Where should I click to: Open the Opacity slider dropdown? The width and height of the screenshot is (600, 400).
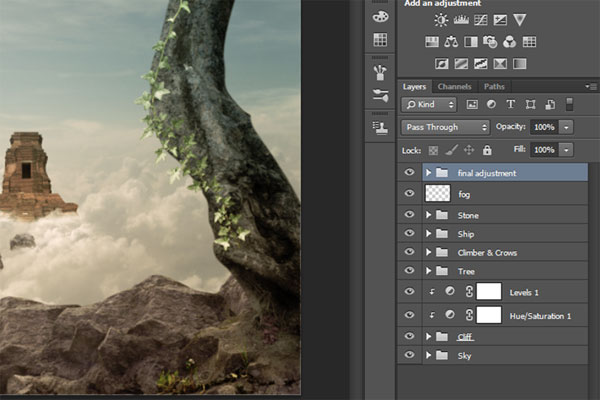point(567,127)
